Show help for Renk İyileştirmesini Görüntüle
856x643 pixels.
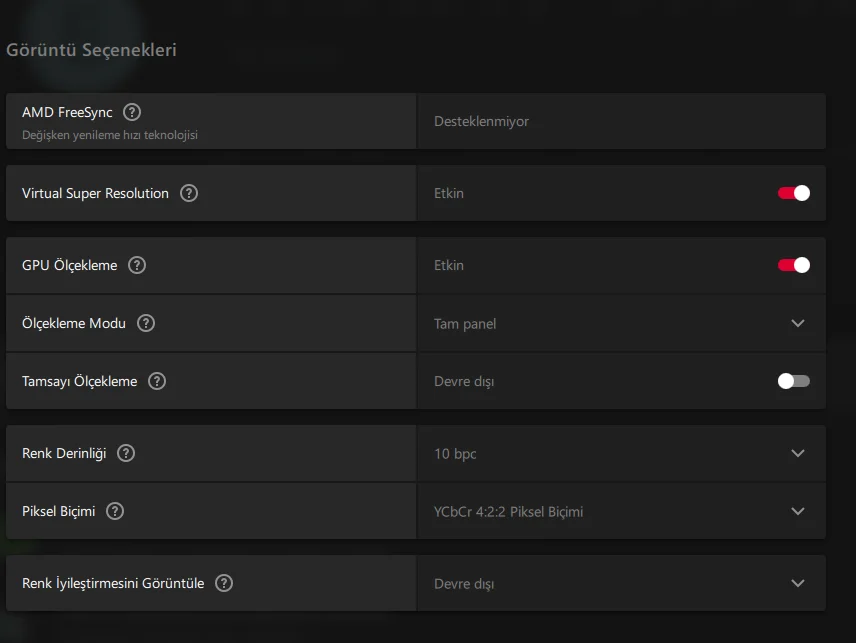click(224, 583)
